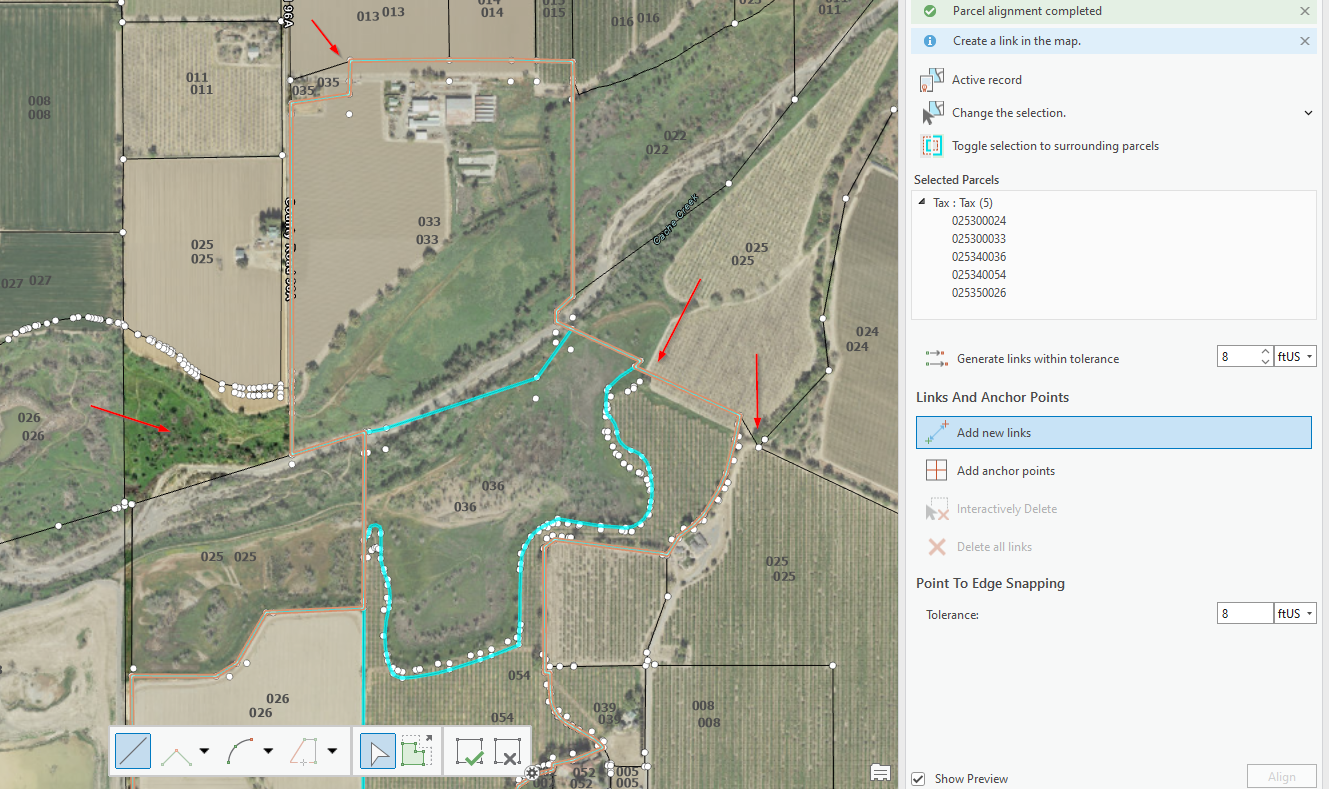Image resolution: width=1329 pixels, height=789 pixels.
Task: Open the arc tool dropdown arrow
Action: (x=270, y=750)
